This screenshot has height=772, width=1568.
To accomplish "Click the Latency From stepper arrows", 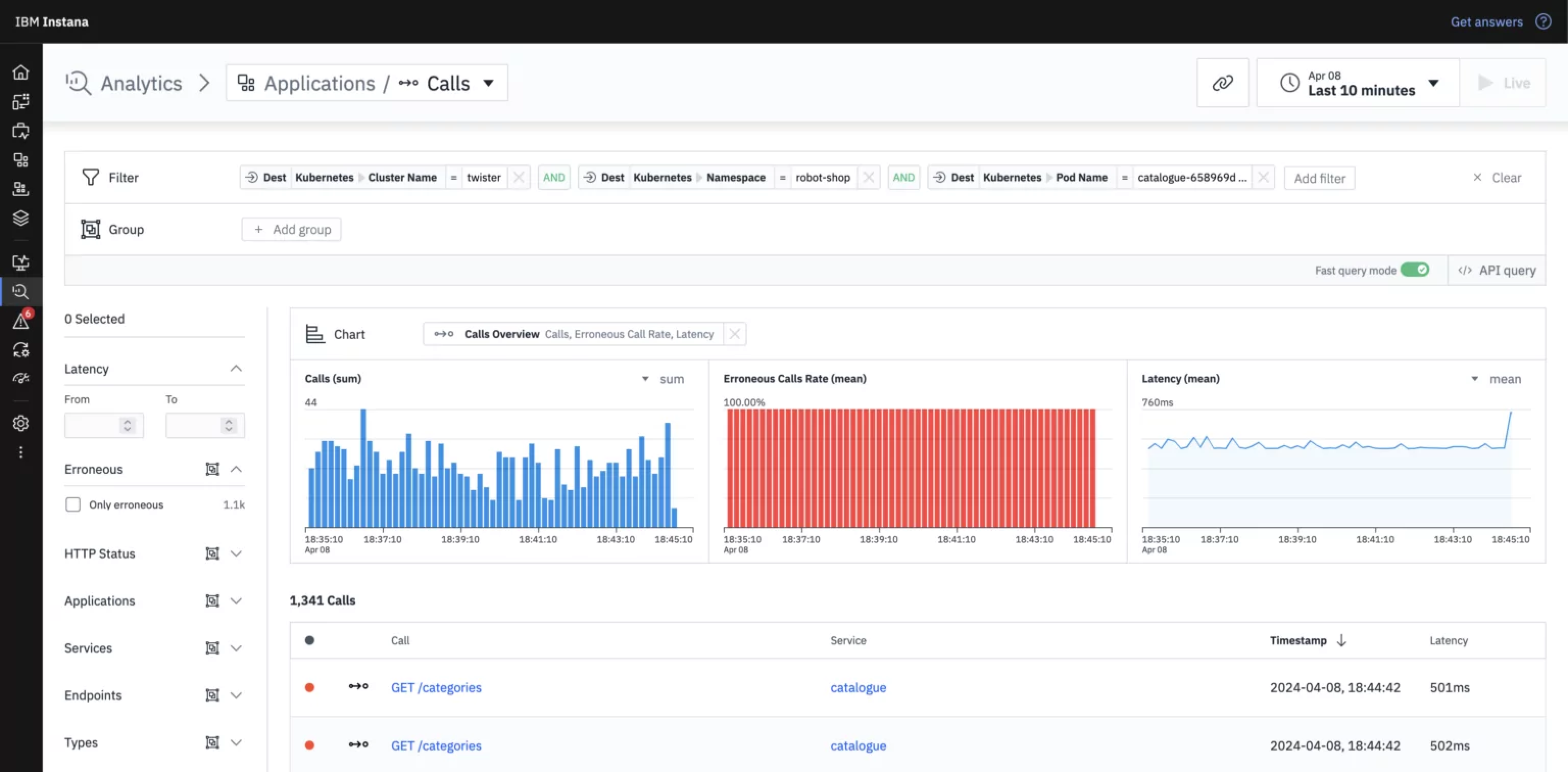I will click(127, 425).
